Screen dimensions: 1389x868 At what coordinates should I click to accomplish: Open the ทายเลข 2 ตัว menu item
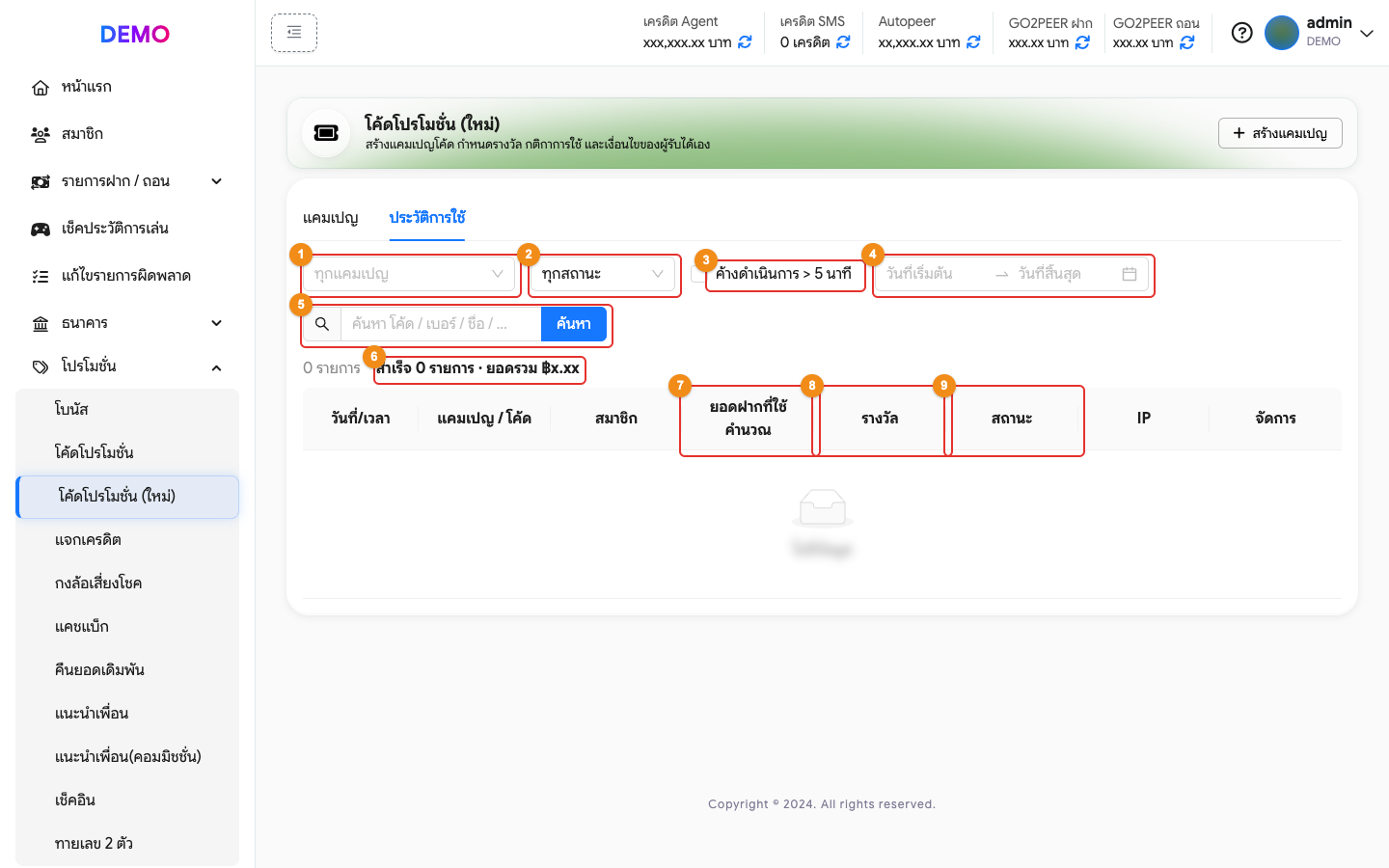click(x=127, y=844)
